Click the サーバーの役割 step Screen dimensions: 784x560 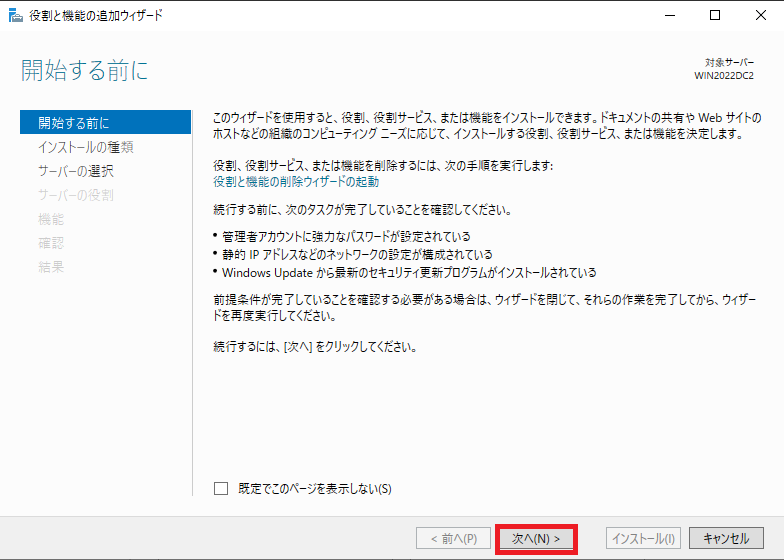(76, 195)
